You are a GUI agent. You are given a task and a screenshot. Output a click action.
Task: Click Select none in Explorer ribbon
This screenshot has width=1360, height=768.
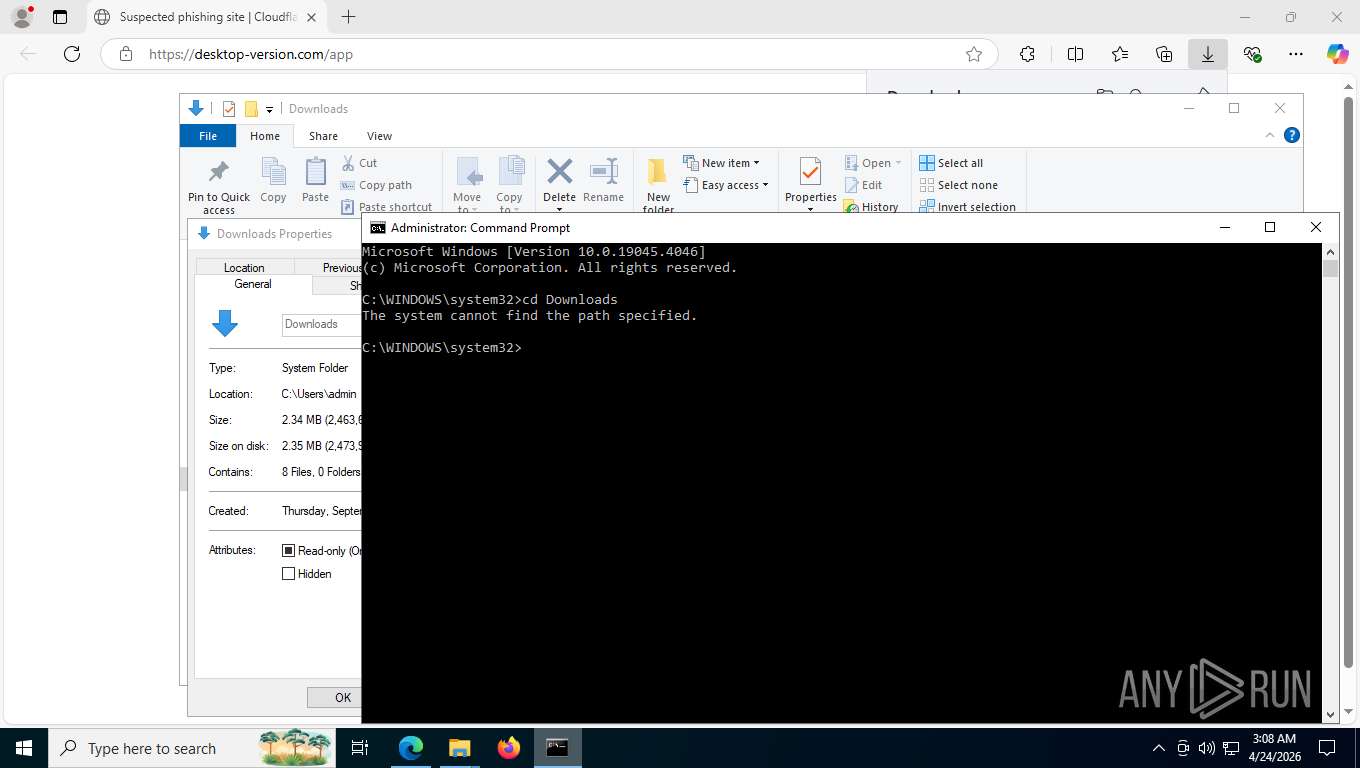958,185
